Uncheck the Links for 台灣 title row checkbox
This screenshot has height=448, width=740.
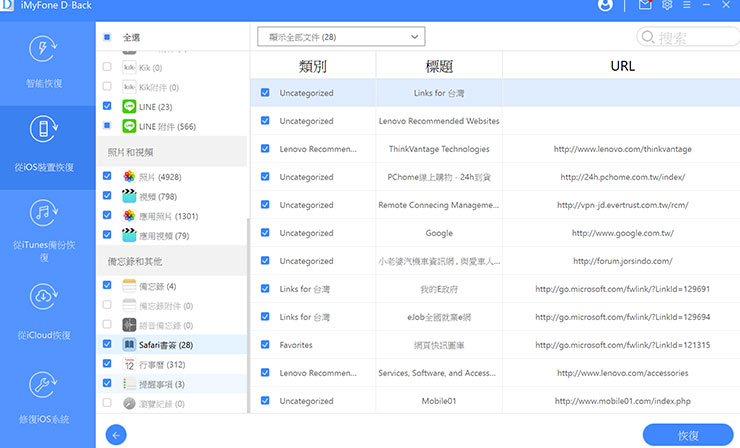tap(265, 93)
